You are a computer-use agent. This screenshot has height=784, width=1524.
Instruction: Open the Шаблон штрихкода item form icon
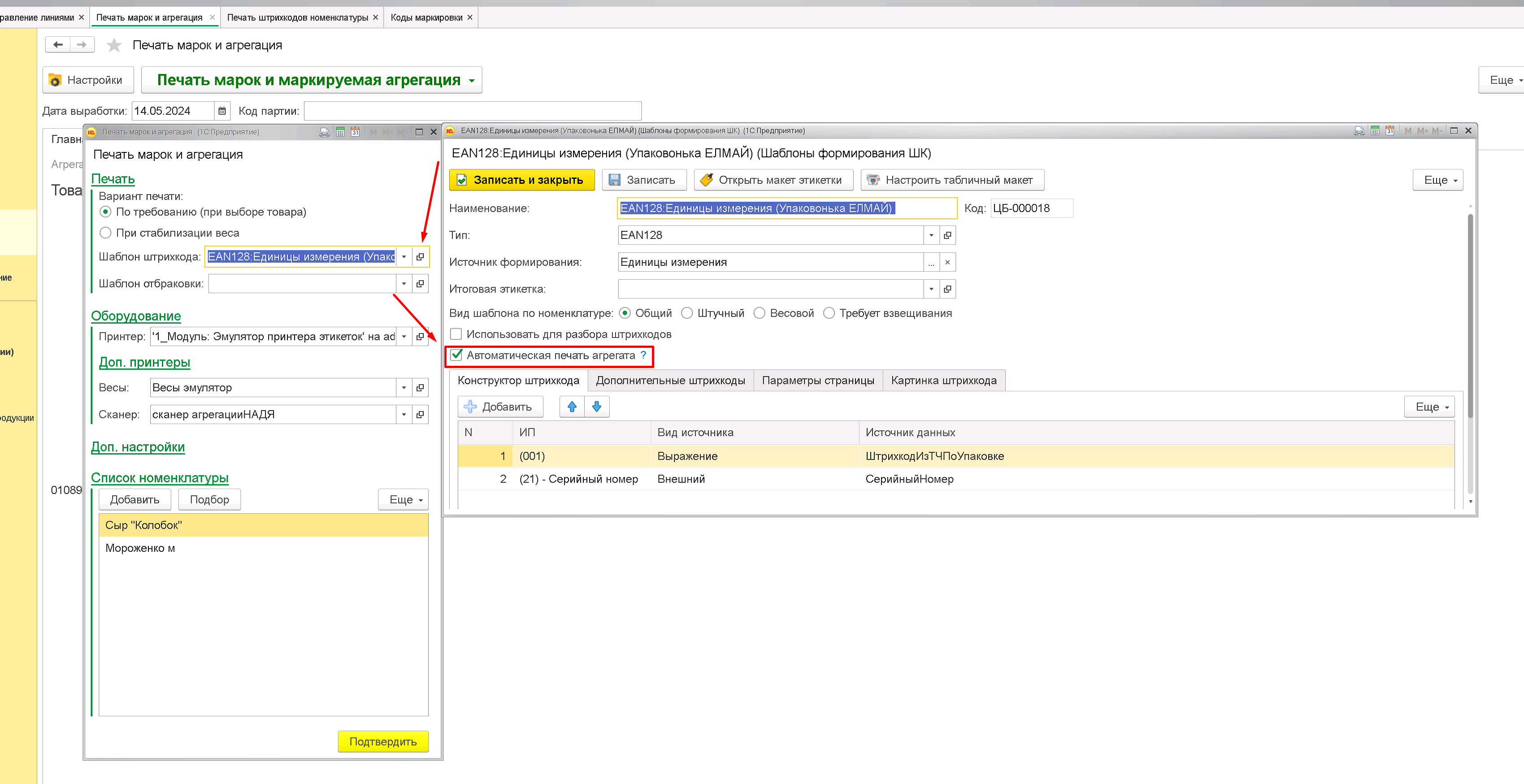(x=420, y=256)
